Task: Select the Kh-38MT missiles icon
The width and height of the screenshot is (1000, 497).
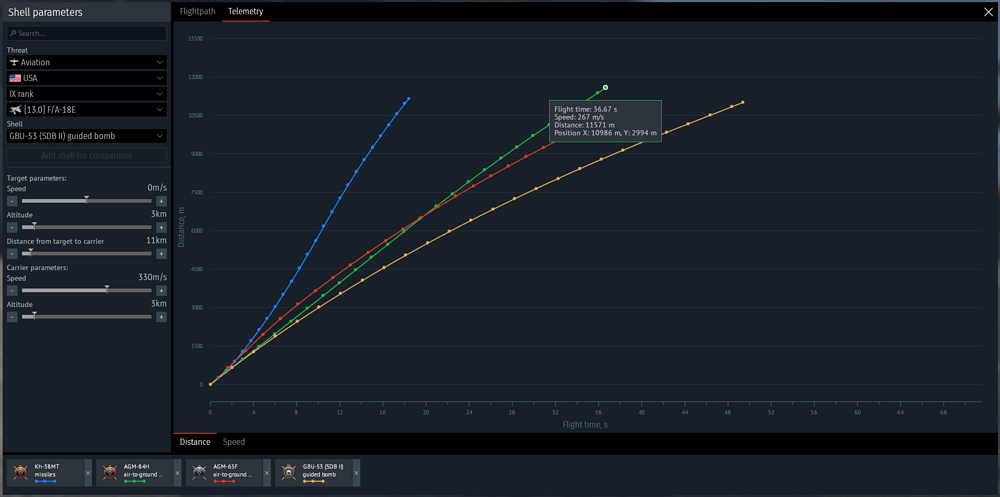Action: pos(21,473)
